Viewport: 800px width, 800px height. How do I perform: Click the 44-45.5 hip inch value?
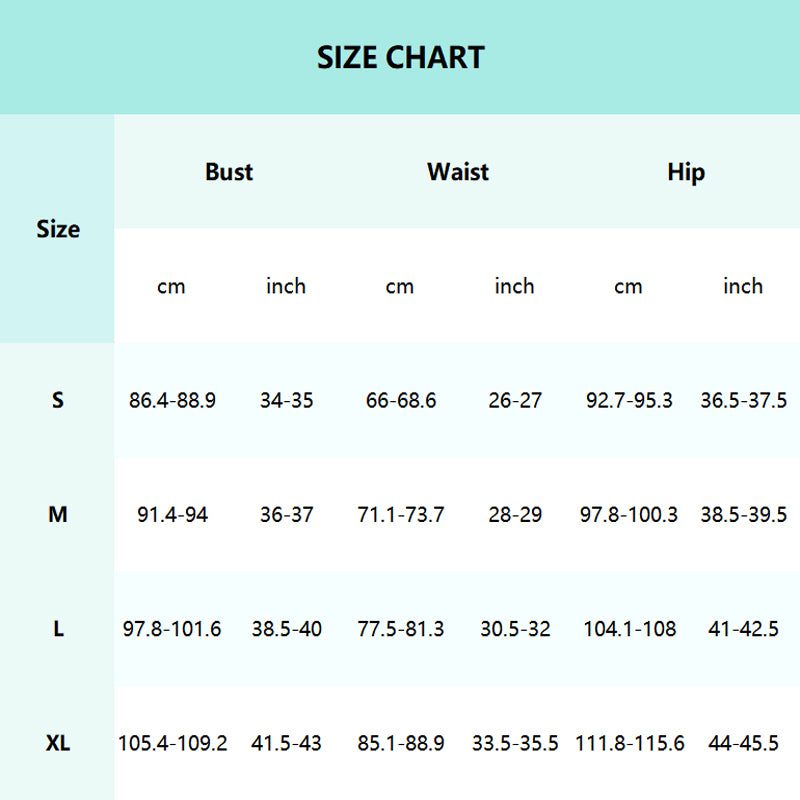pyautogui.click(x=743, y=744)
